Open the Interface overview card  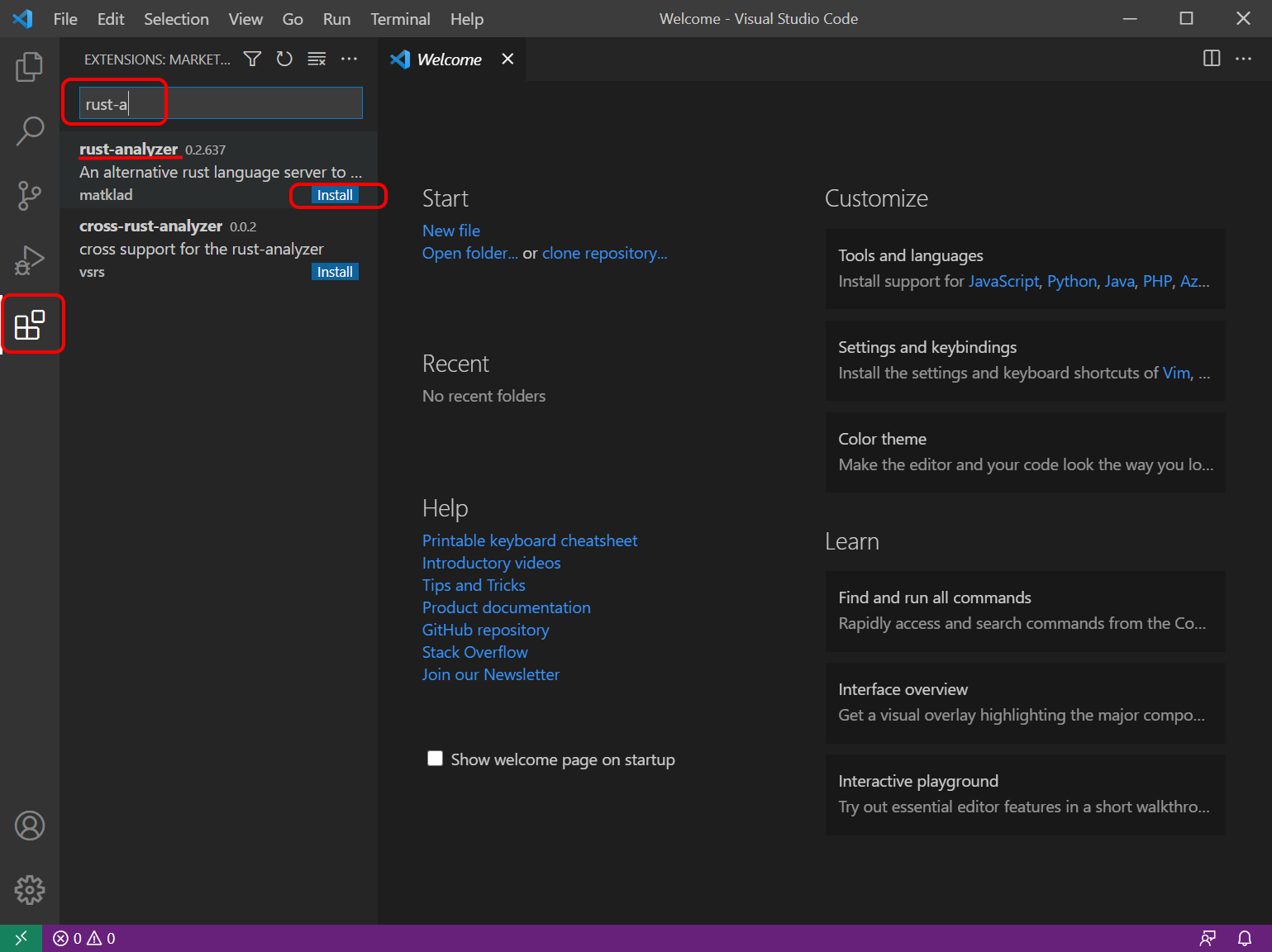coord(1025,702)
